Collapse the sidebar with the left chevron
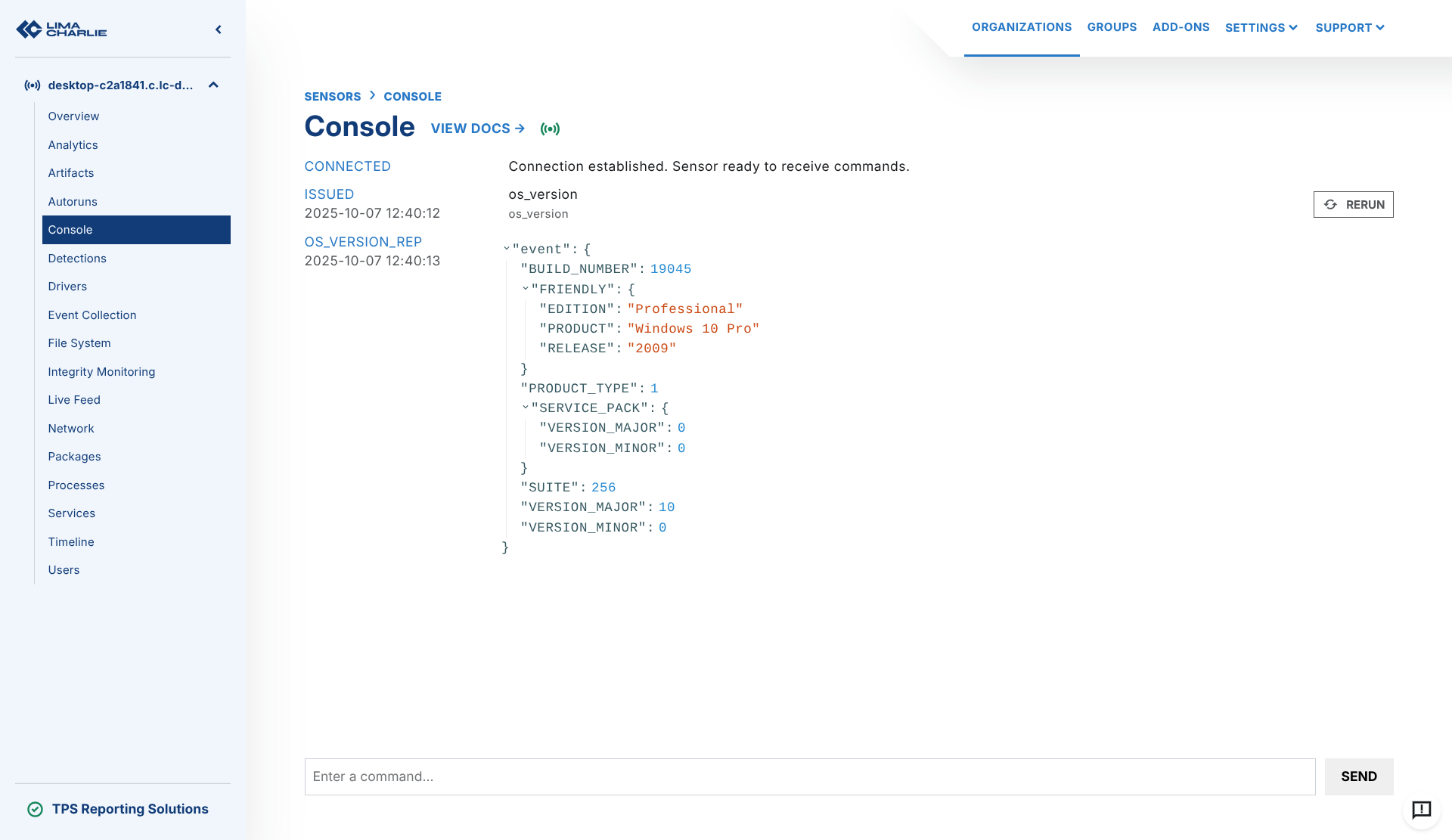This screenshot has width=1452, height=840. point(219,29)
